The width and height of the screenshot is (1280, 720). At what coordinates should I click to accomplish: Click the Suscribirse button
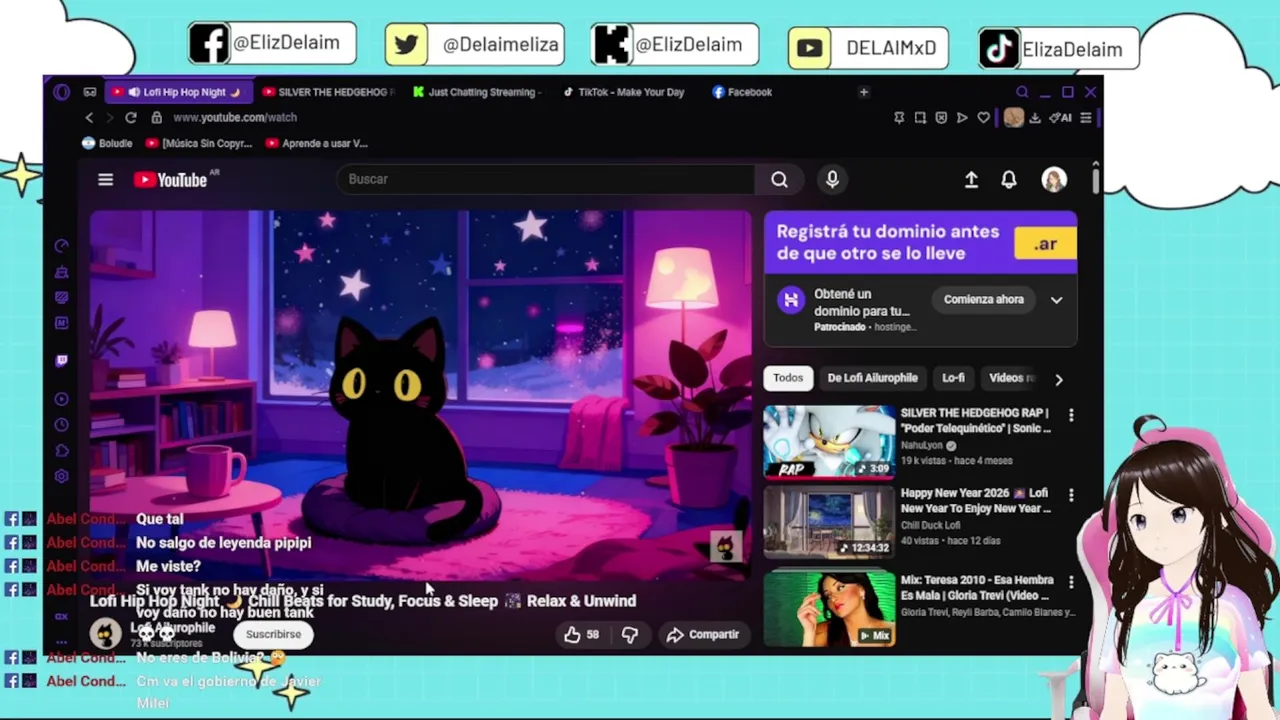coord(273,634)
